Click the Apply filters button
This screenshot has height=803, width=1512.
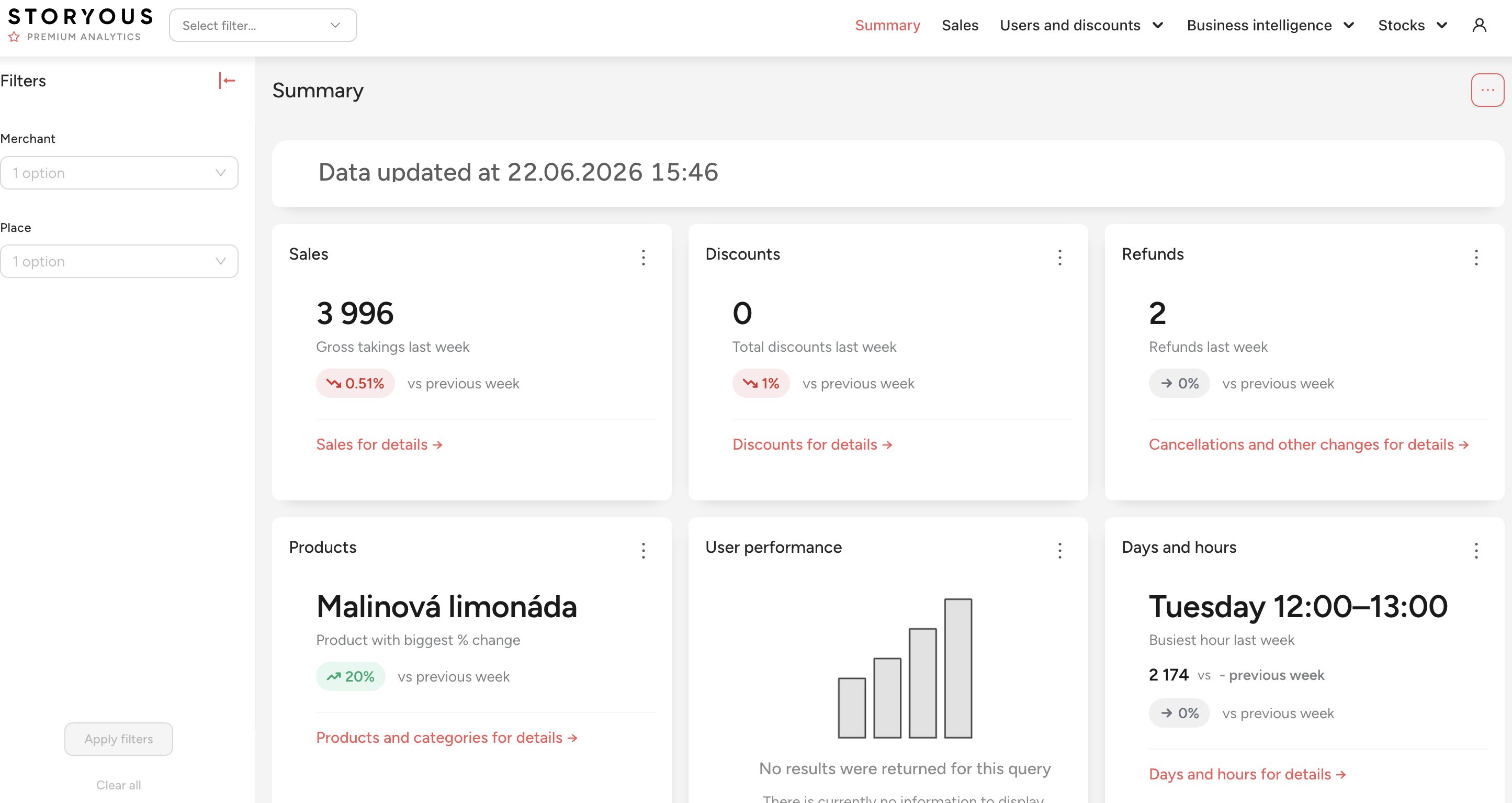tap(119, 739)
